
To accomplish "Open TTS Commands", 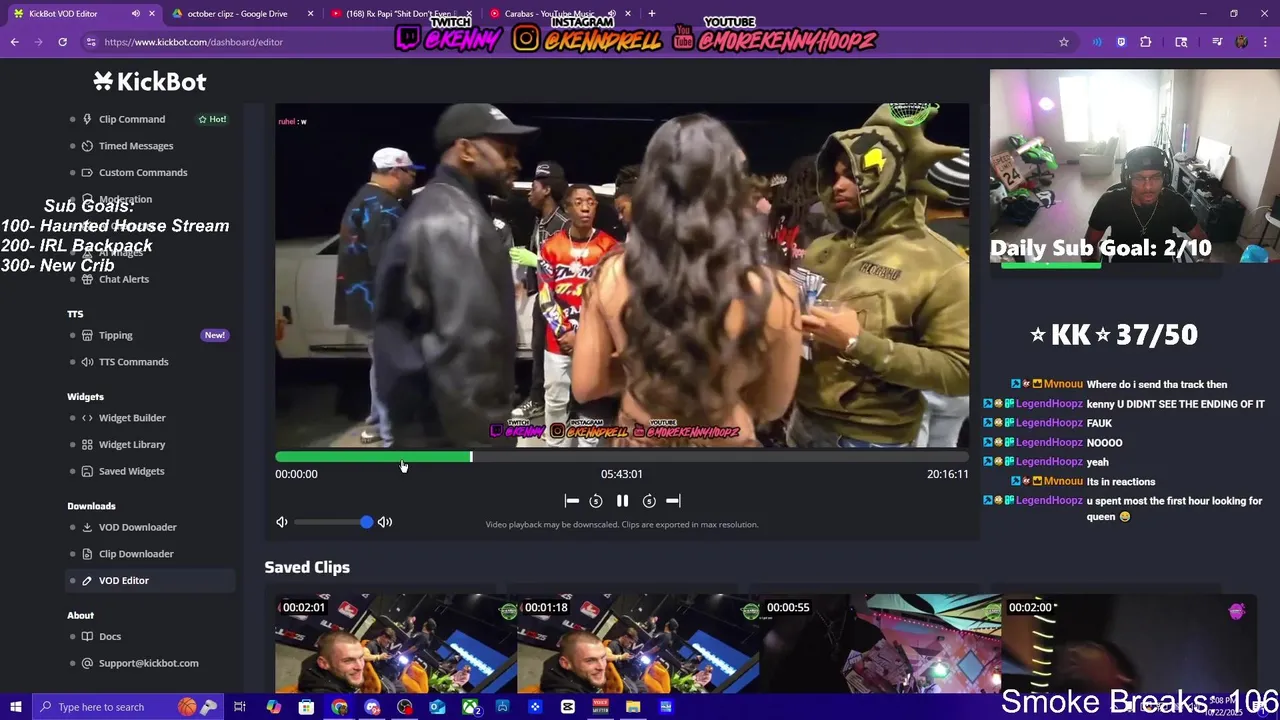I will click(134, 362).
